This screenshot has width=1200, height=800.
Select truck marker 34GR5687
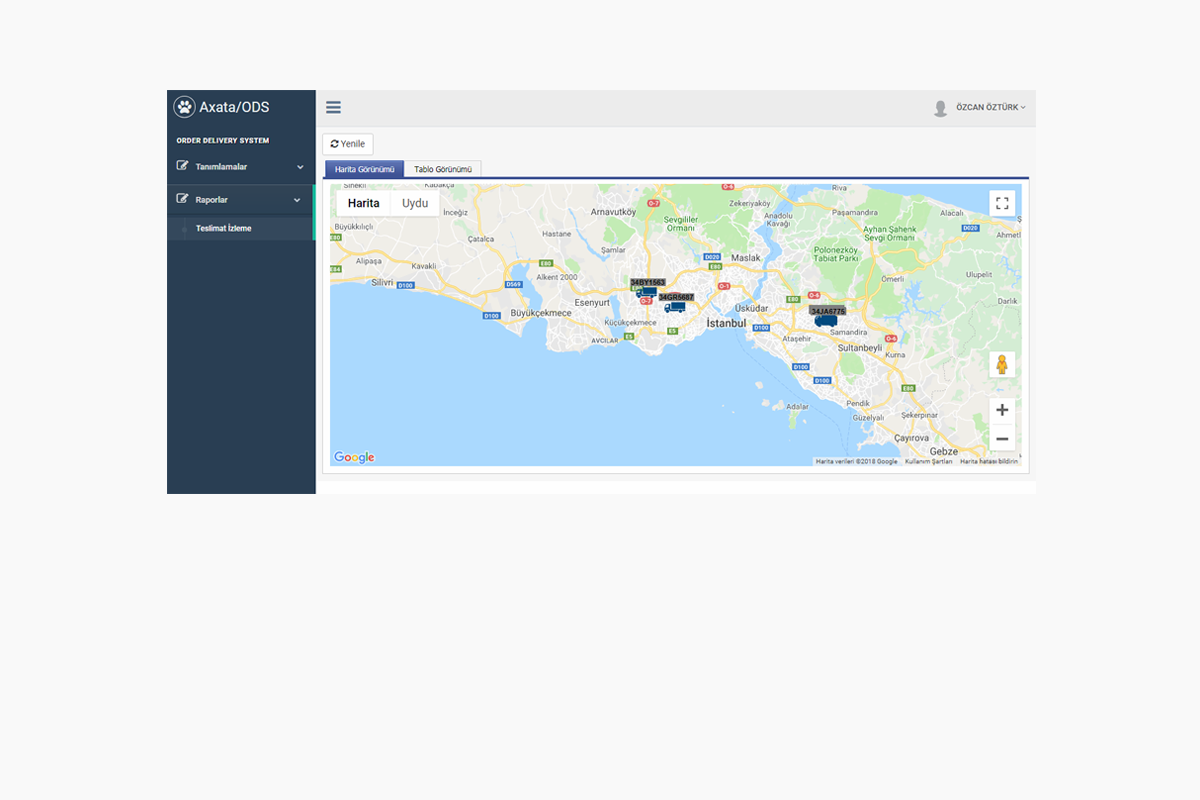tap(675, 307)
